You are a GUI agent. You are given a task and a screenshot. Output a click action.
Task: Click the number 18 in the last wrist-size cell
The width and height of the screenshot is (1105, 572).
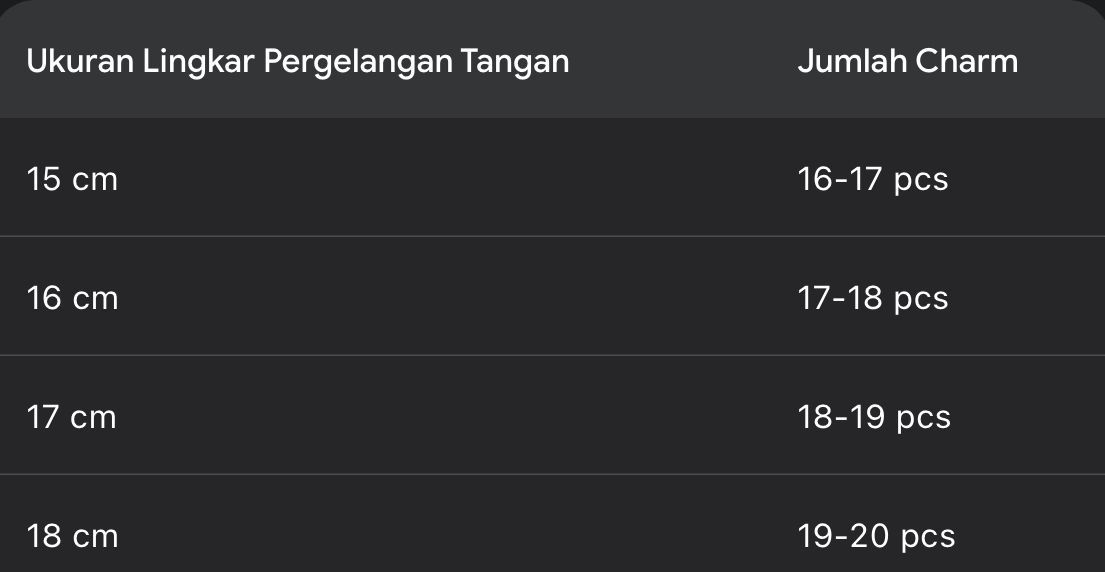pos(45,536)
